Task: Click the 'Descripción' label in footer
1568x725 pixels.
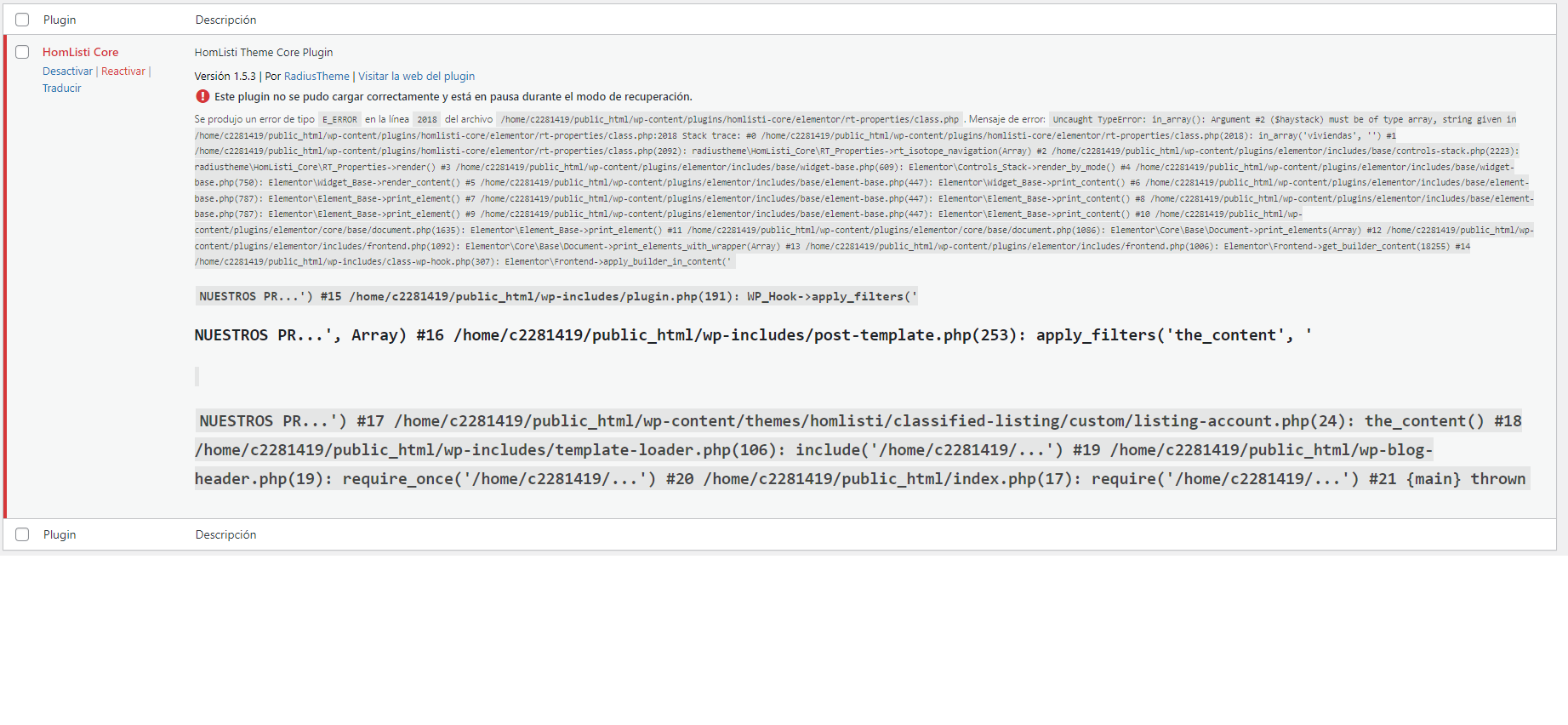Action: coord(225,534)
